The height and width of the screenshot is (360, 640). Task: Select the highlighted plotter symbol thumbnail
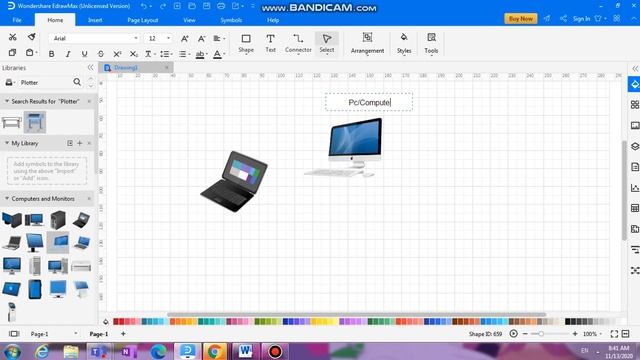[35, 122]
